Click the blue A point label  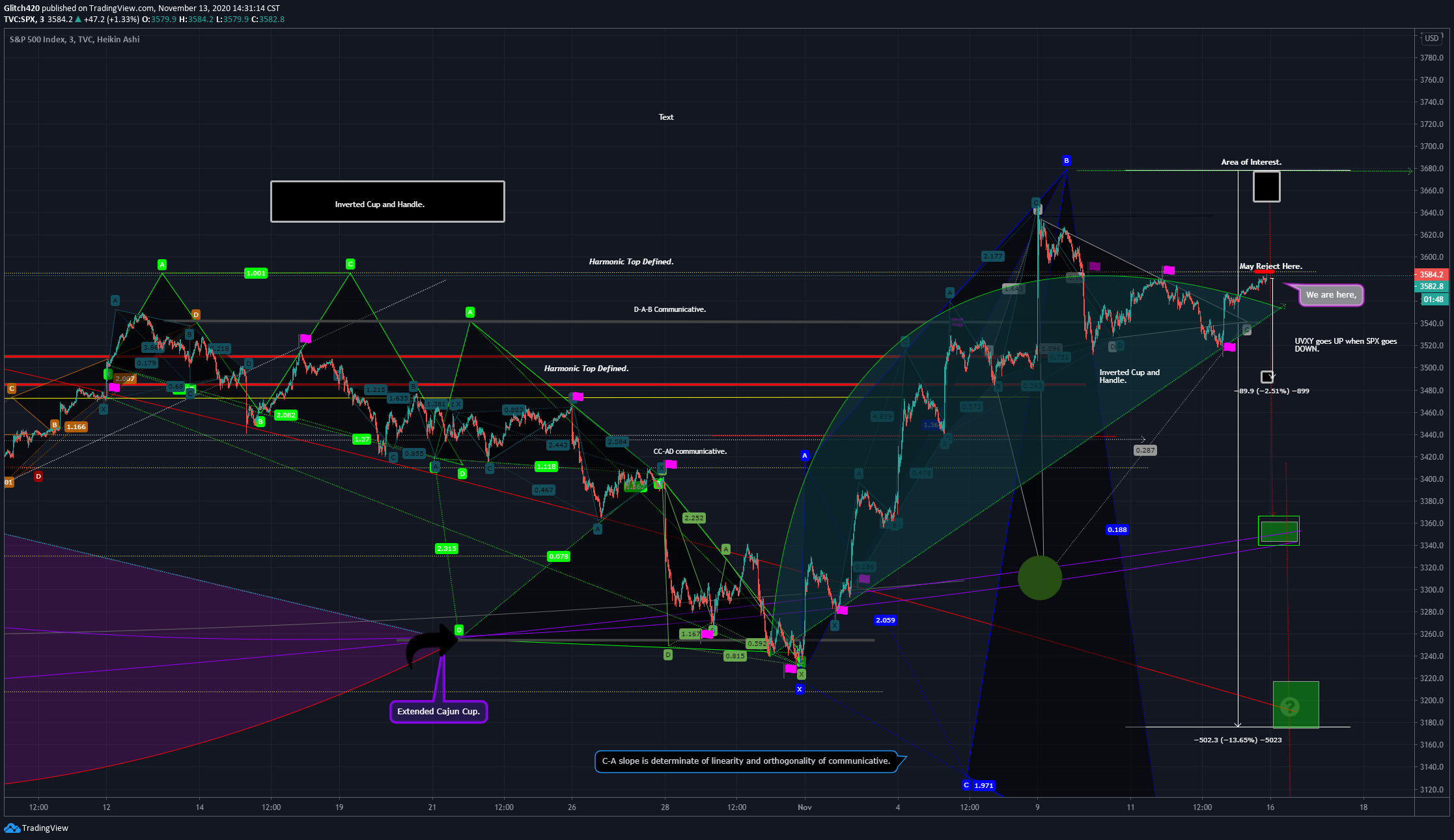pyautogui.click(x=804, y=455)
